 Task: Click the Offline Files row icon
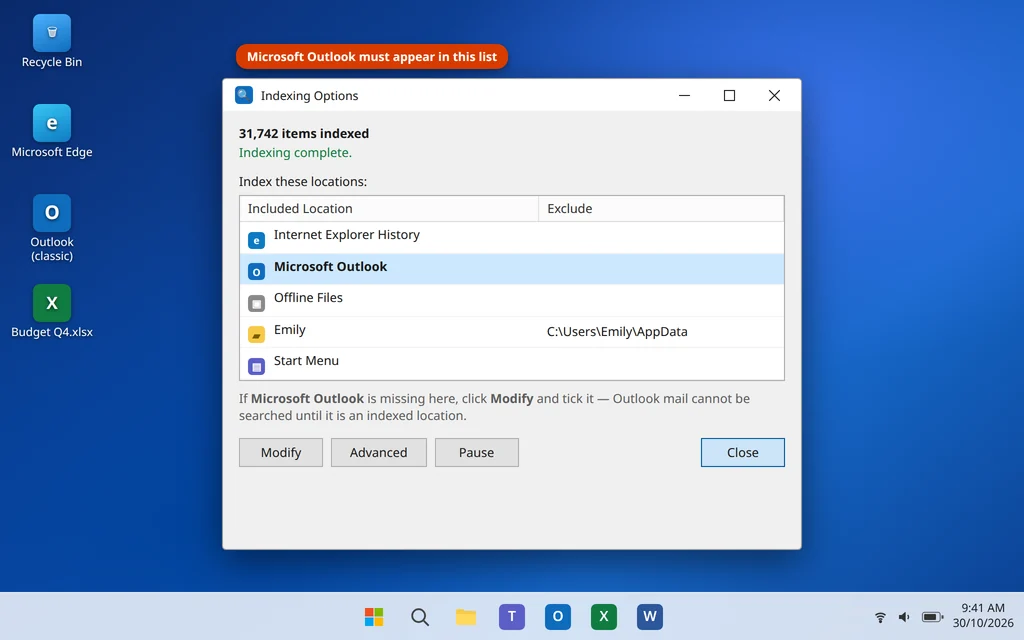coord(257,304)
